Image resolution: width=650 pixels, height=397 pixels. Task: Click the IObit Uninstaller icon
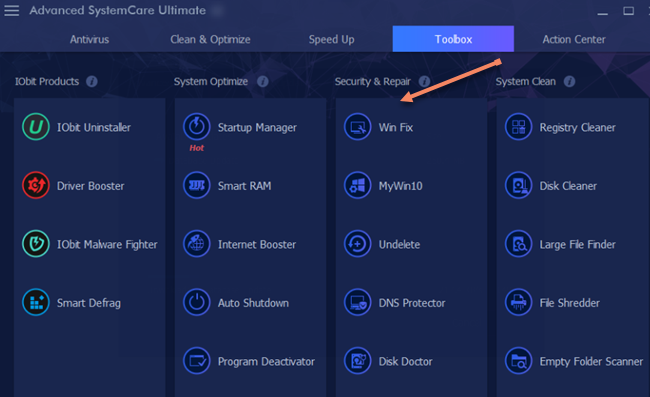pos(36,127)
